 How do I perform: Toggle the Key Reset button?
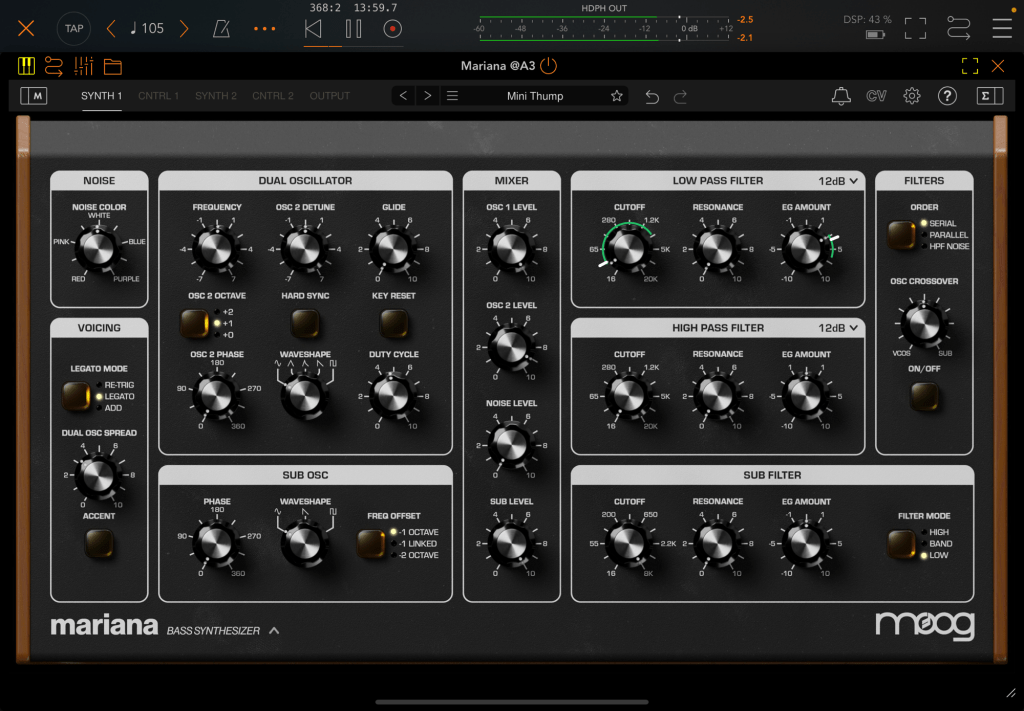(x=393, y=323)
